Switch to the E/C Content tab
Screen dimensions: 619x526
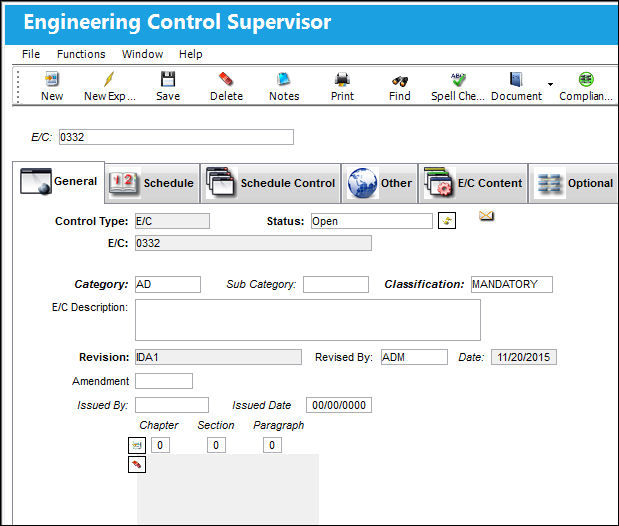tap(473, 183)
